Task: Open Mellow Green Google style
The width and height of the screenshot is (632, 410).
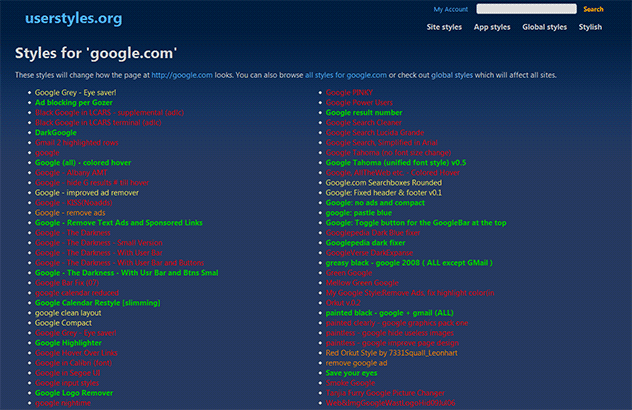Action: 362,283
